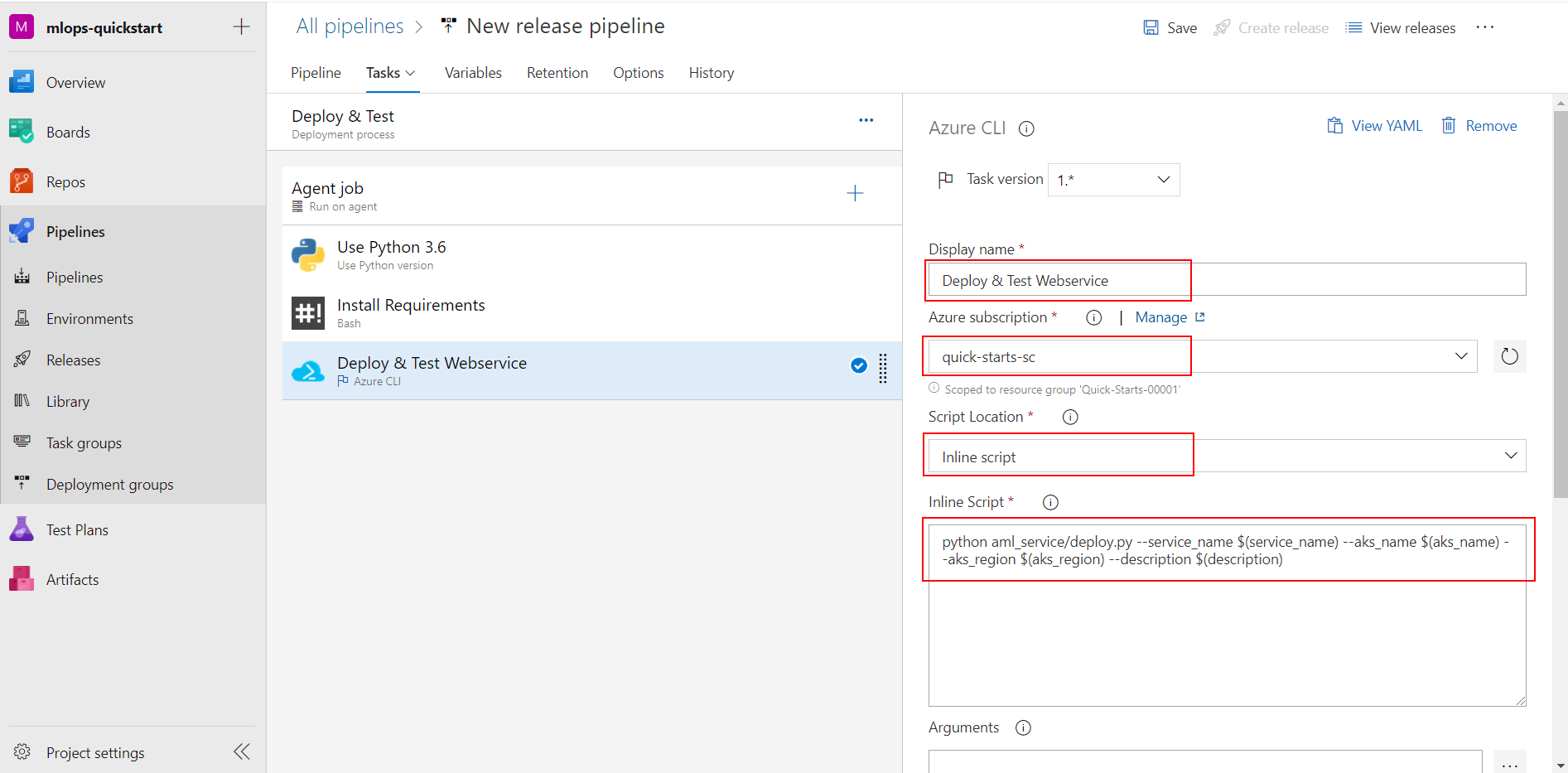
Task: Show info for Arguments field
Action: [1023, 727]
